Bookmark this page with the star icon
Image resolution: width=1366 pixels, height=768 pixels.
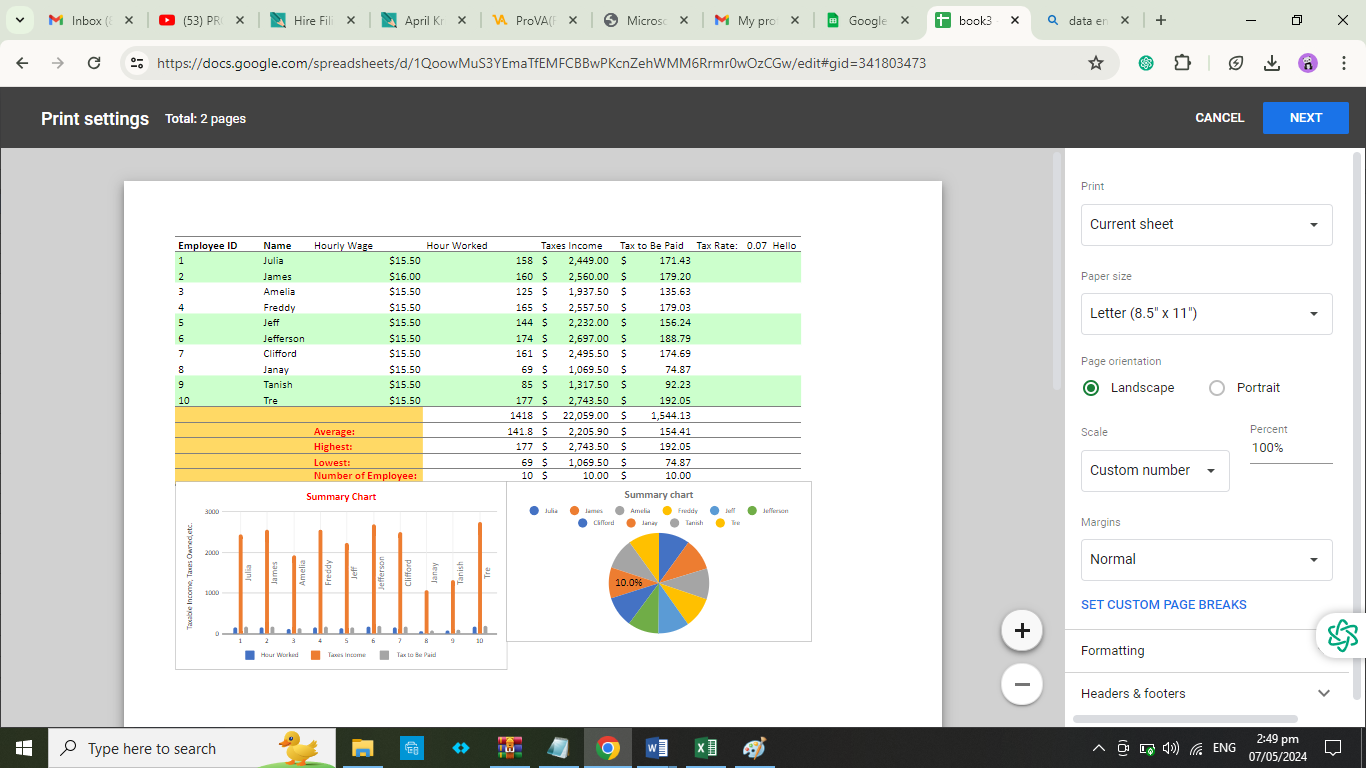1096,63
